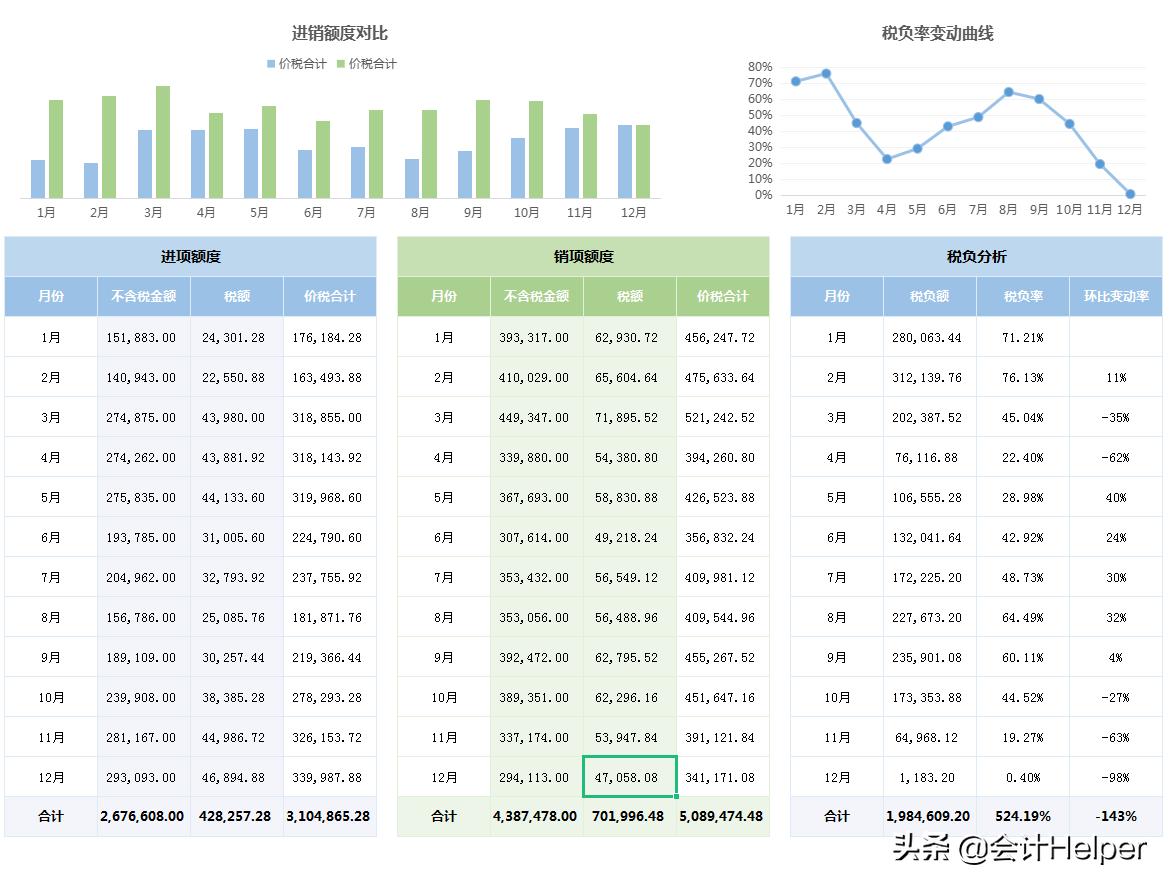Select the peak data point at 2月 on the line chart
The image size is (1172, 888).
(827, 73)
